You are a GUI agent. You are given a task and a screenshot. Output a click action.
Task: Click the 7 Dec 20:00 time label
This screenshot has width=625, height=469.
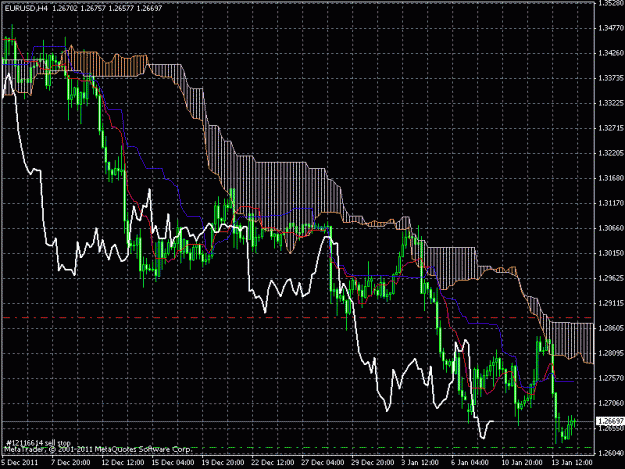tap(71, 462)
